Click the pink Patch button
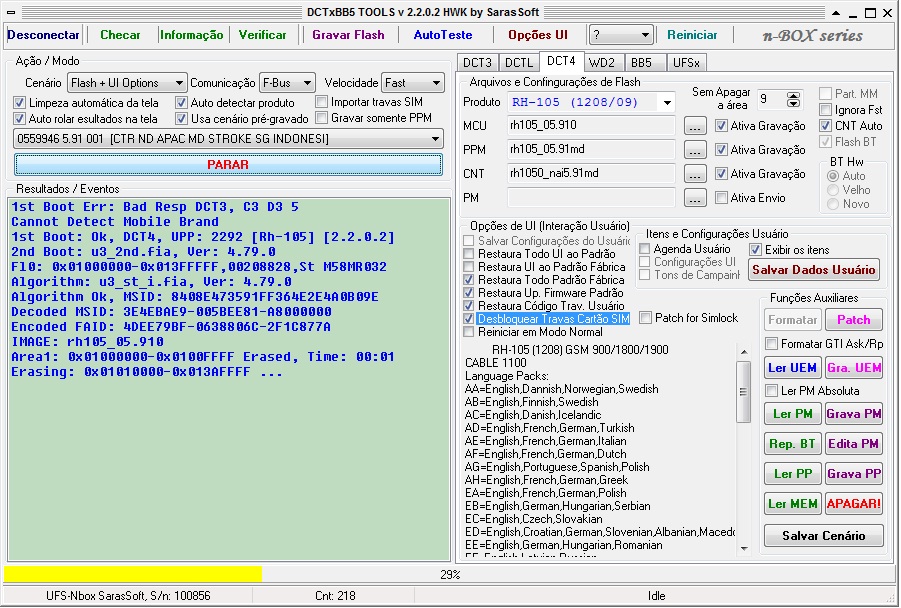 (853, 320)
